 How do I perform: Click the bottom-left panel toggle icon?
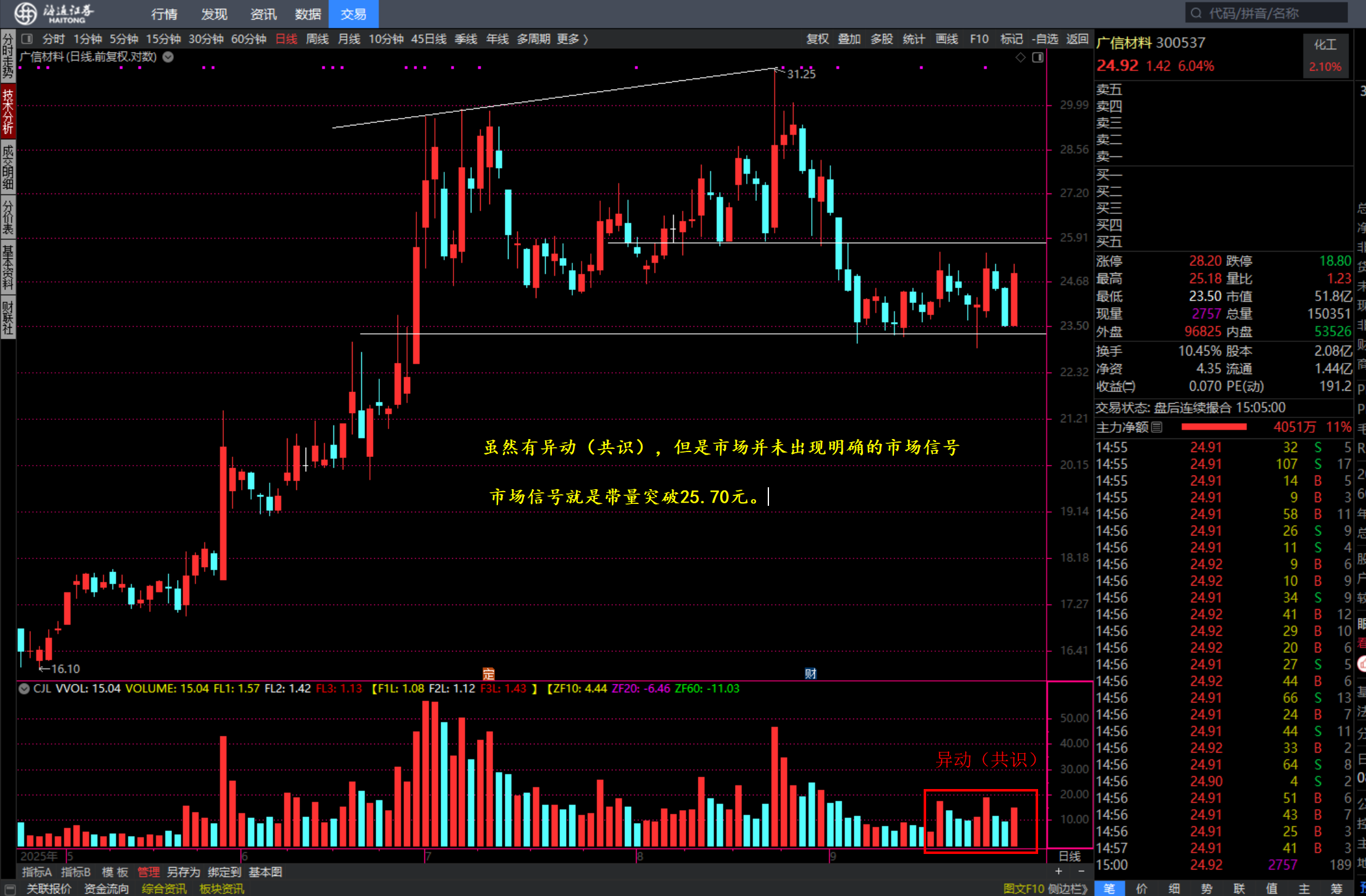click(9, 889)
